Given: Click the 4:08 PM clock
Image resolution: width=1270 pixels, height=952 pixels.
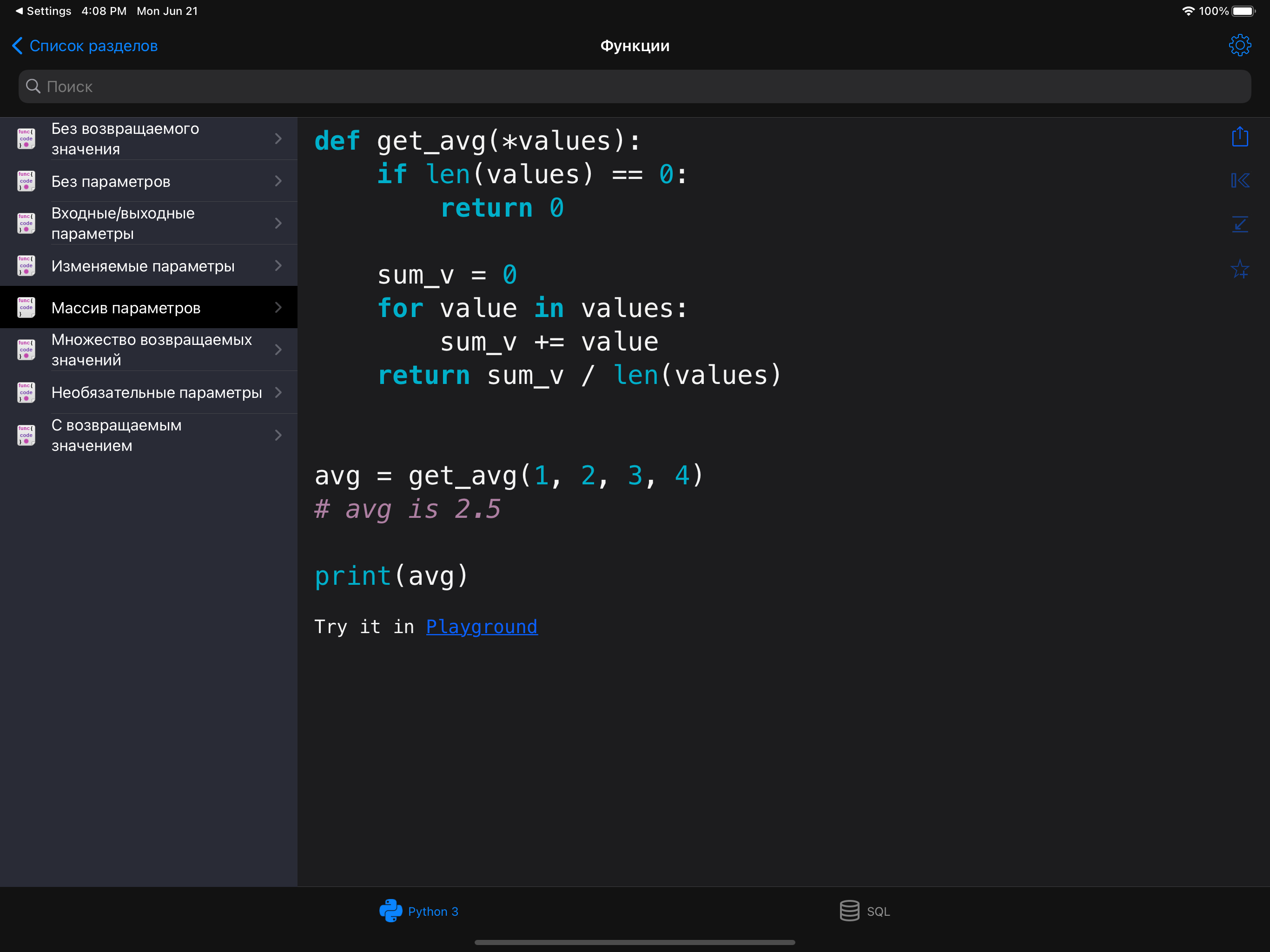Looking at the screenshot, I should point(104,11).
